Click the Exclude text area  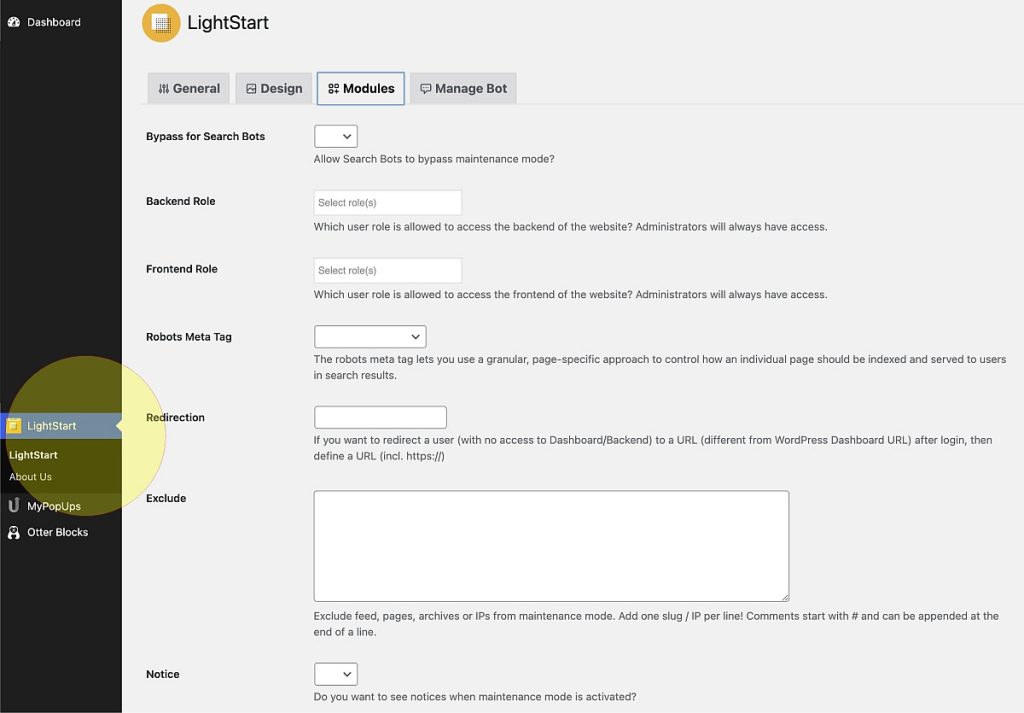[x=550, y=545]
